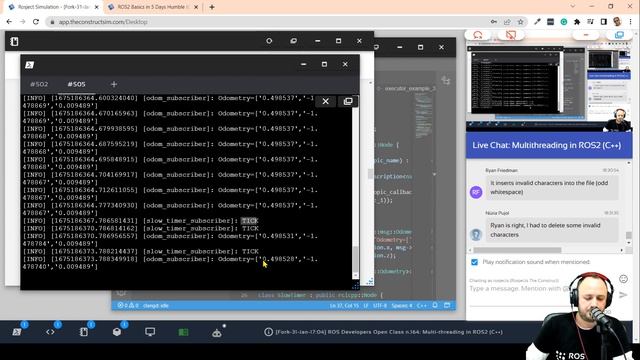
Task: Open the notebook tool in the bottom dock
Action: (84, 332)
